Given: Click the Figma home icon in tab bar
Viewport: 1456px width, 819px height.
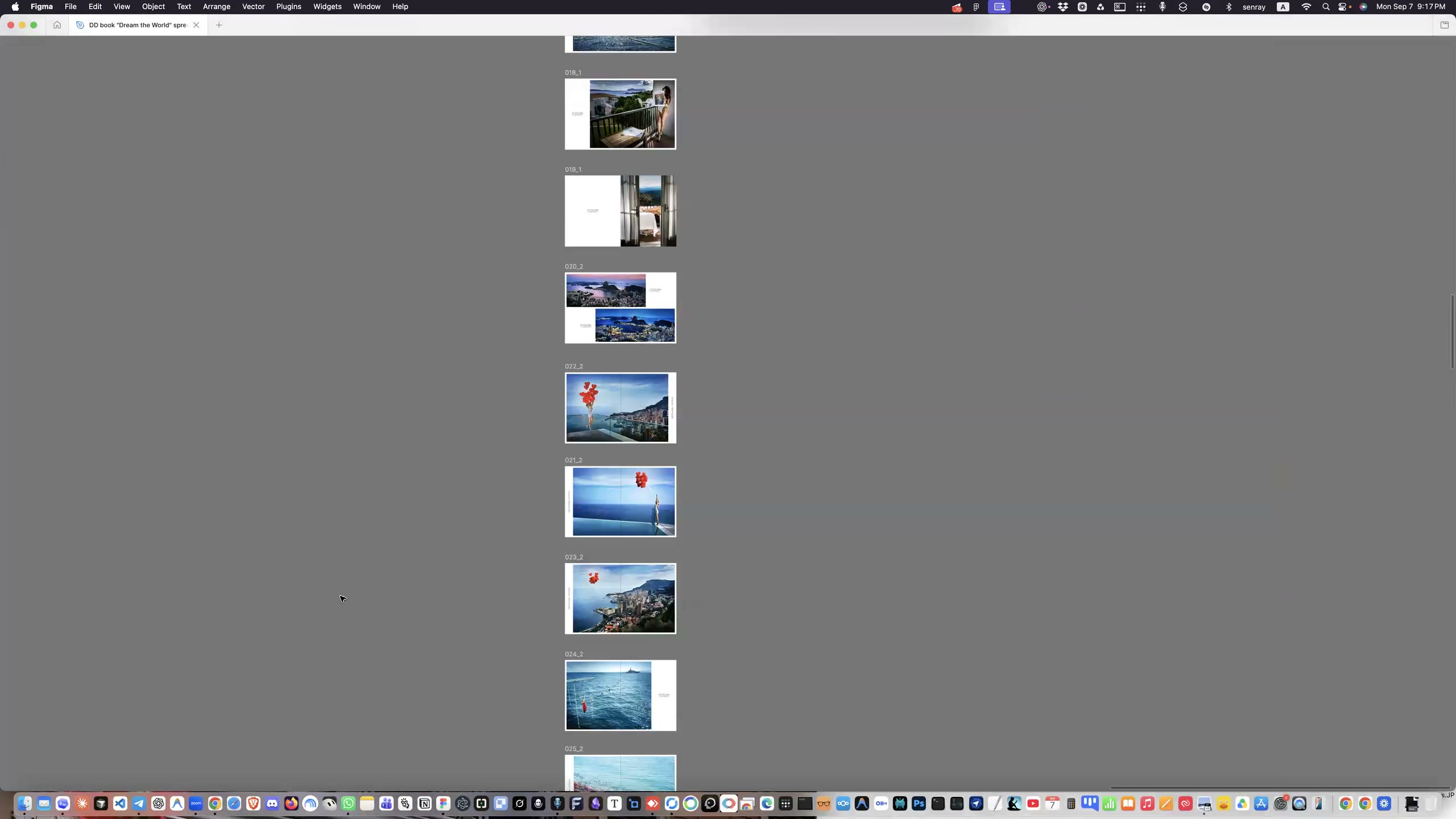Looking at the screenshot, I should pyautogui.click(x=57, y=25).
